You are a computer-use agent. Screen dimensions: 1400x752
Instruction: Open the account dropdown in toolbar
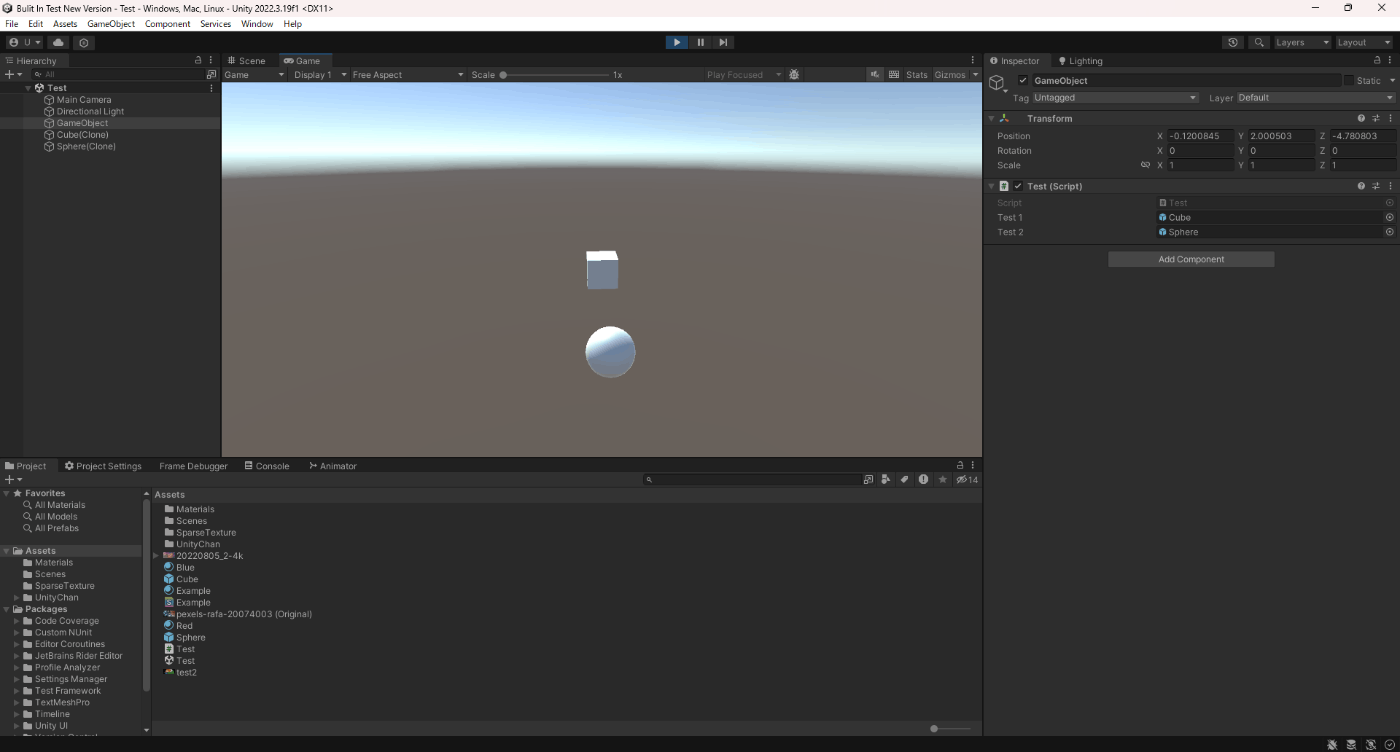[25, 42]
